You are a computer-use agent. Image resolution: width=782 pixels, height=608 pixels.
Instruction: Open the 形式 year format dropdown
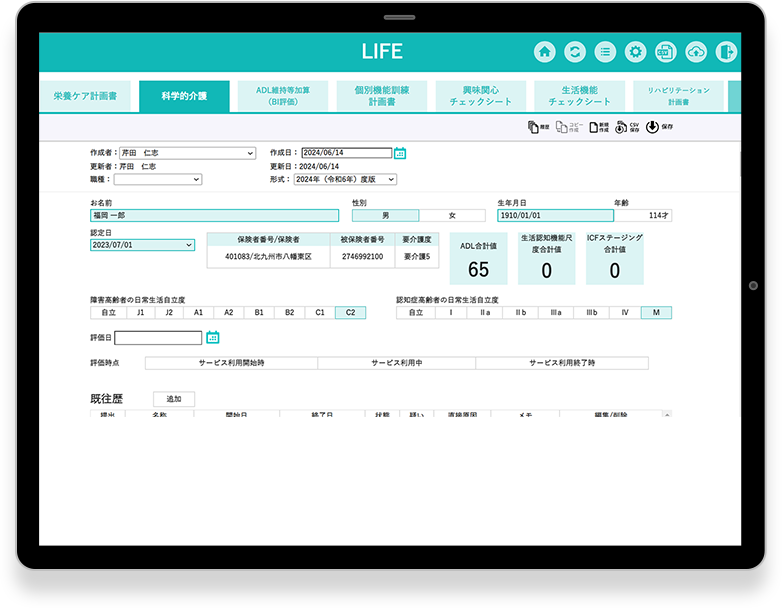pyautogui.click(x=345, y=180)
